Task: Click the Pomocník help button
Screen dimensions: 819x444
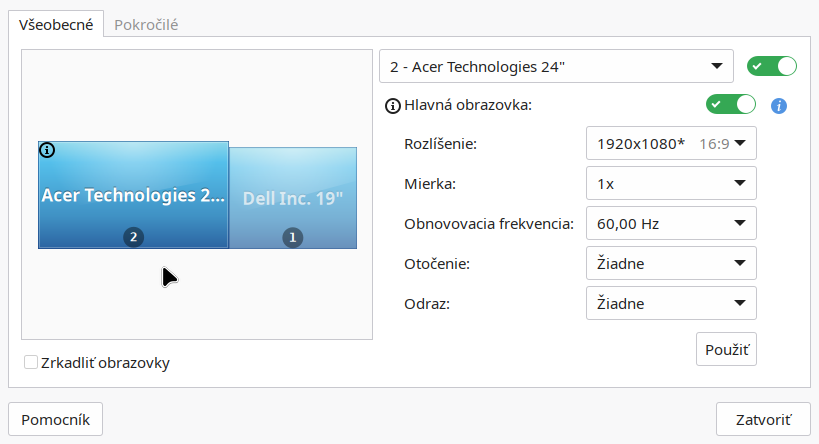Action: click(x=55, y=419)
